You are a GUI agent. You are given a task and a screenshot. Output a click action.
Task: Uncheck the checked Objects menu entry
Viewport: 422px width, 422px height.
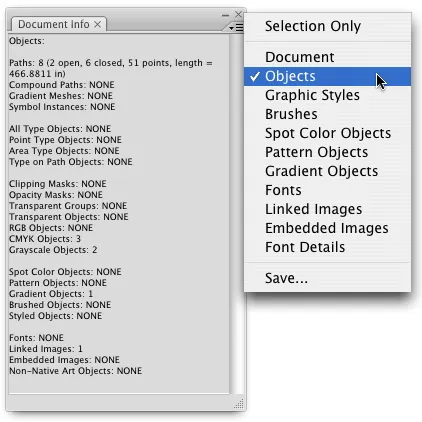coord(327,76)
